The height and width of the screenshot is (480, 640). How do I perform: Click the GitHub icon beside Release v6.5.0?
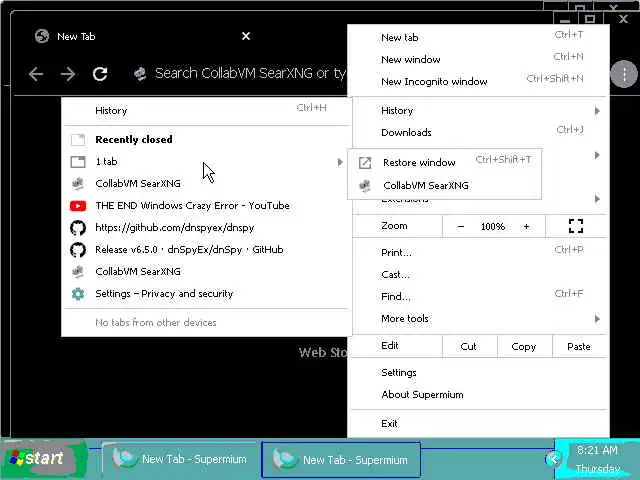coord(78,250)
